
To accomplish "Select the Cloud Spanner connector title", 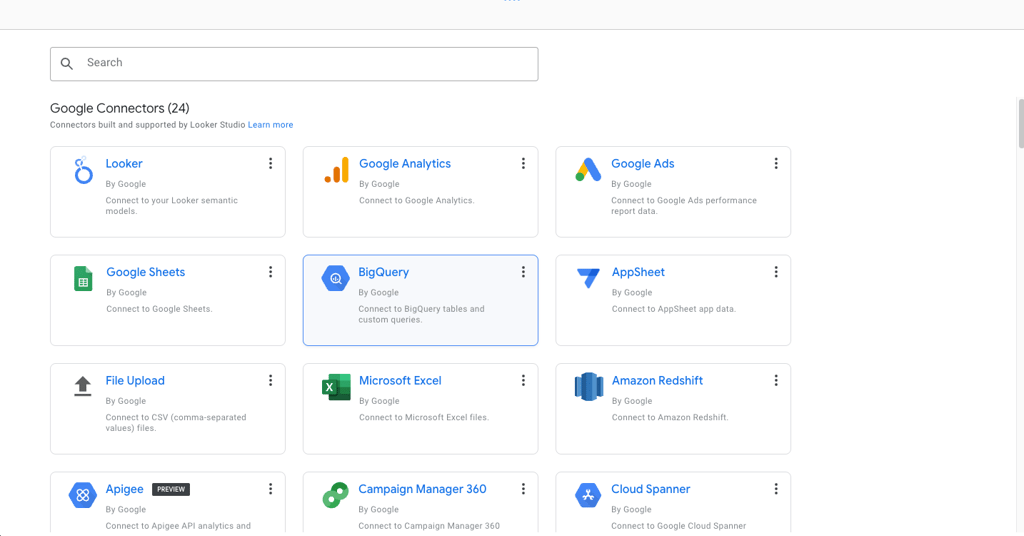I will [x=650, y=489].
